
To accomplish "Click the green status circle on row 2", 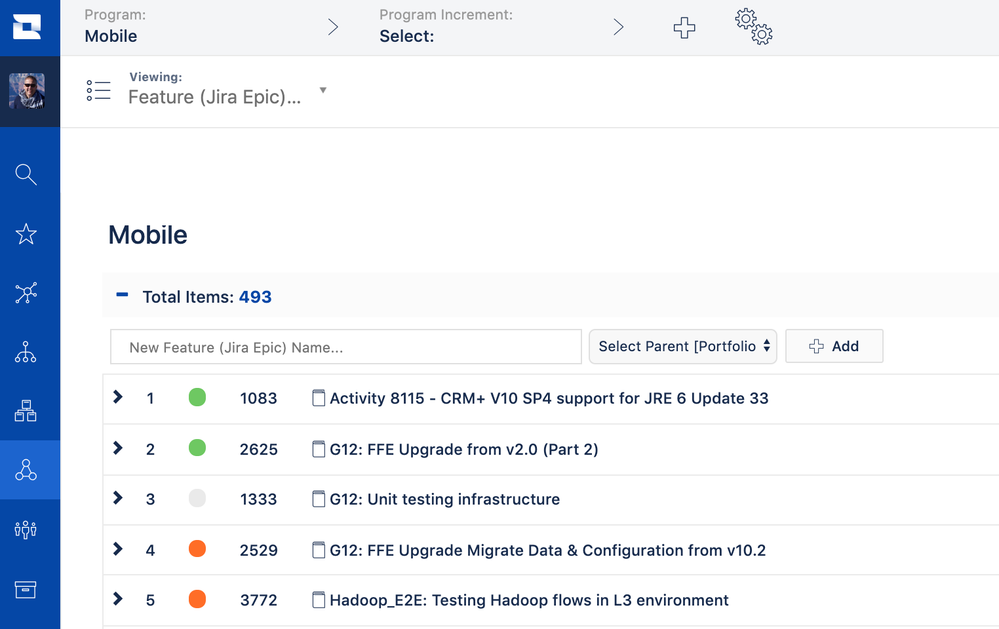I will pyautogui.click(x=197, y=448).
